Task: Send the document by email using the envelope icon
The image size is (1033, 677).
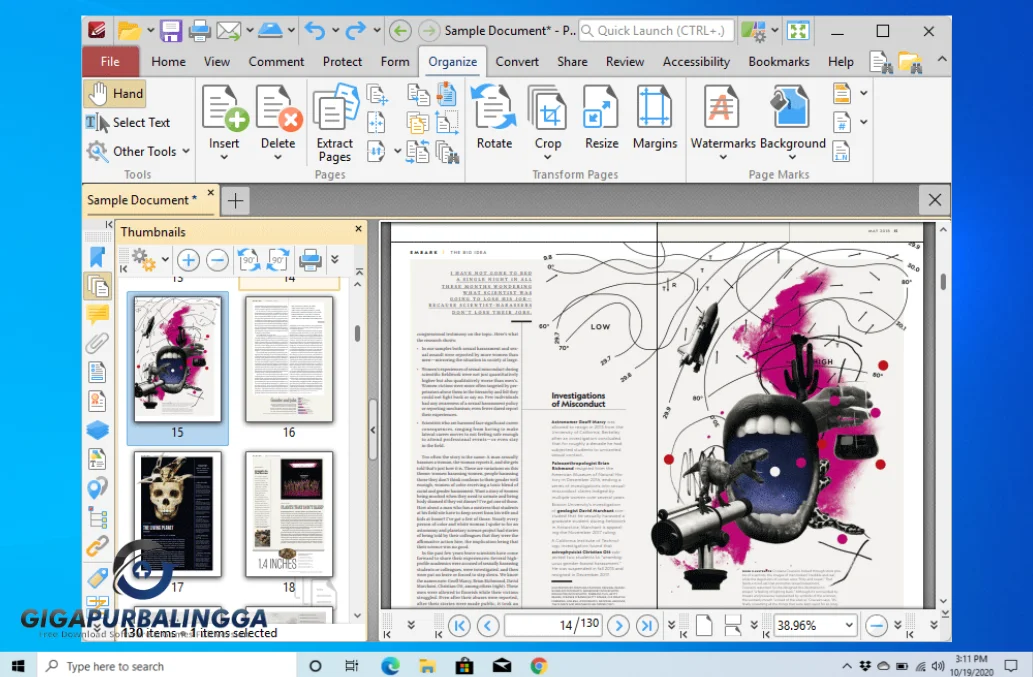Action: 229,30
